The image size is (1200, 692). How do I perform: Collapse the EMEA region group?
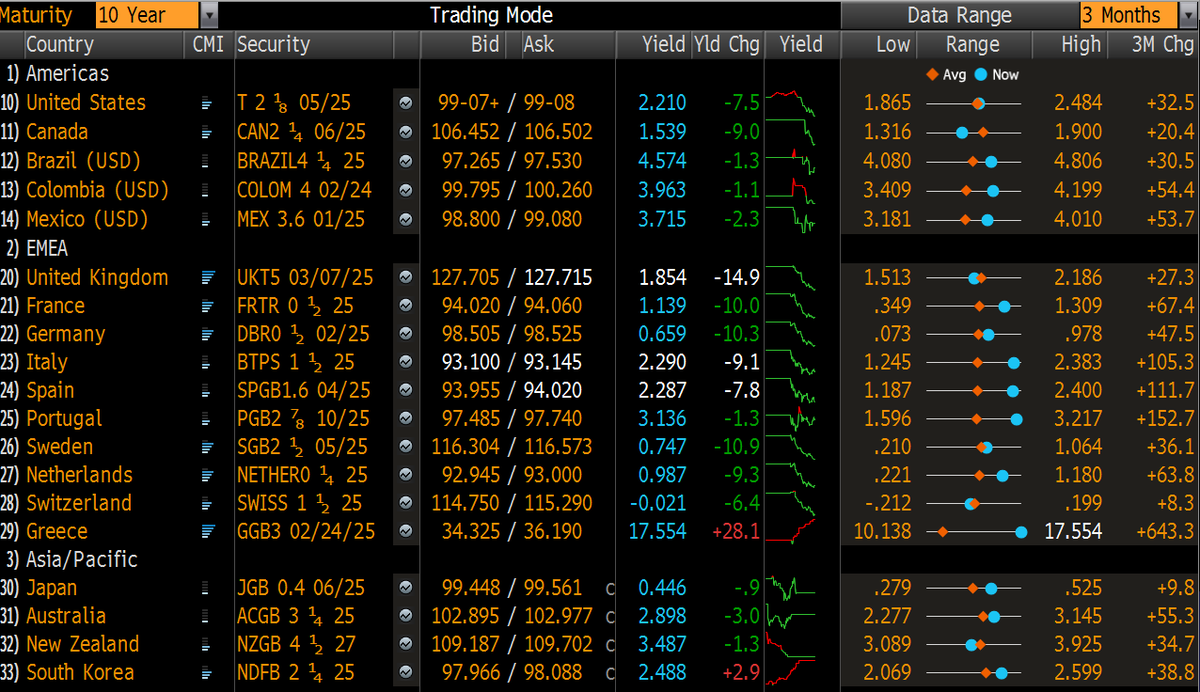coord(37,248)
